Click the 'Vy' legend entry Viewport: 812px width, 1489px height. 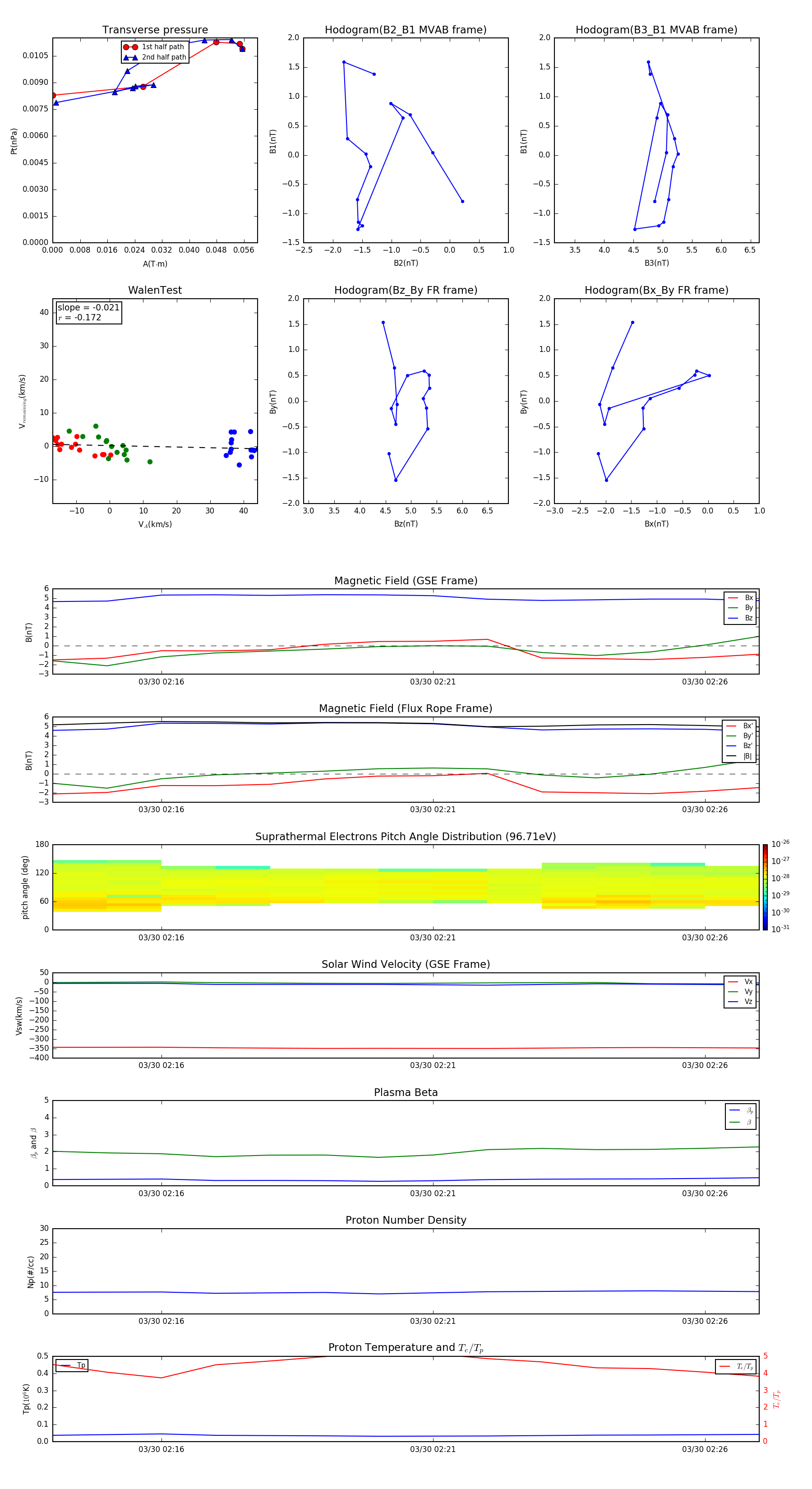point(741,992)
